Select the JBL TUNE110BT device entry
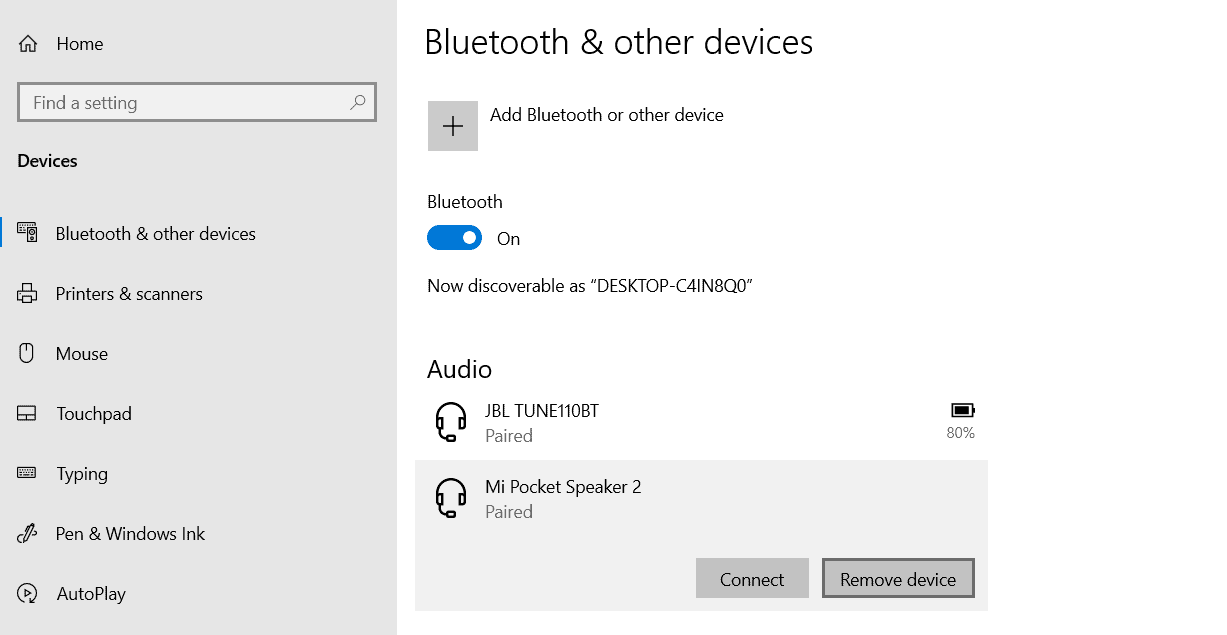Image resolution: width=1227 pixels, height=635 pixels. pyautogui.click(x=542, y=421)
